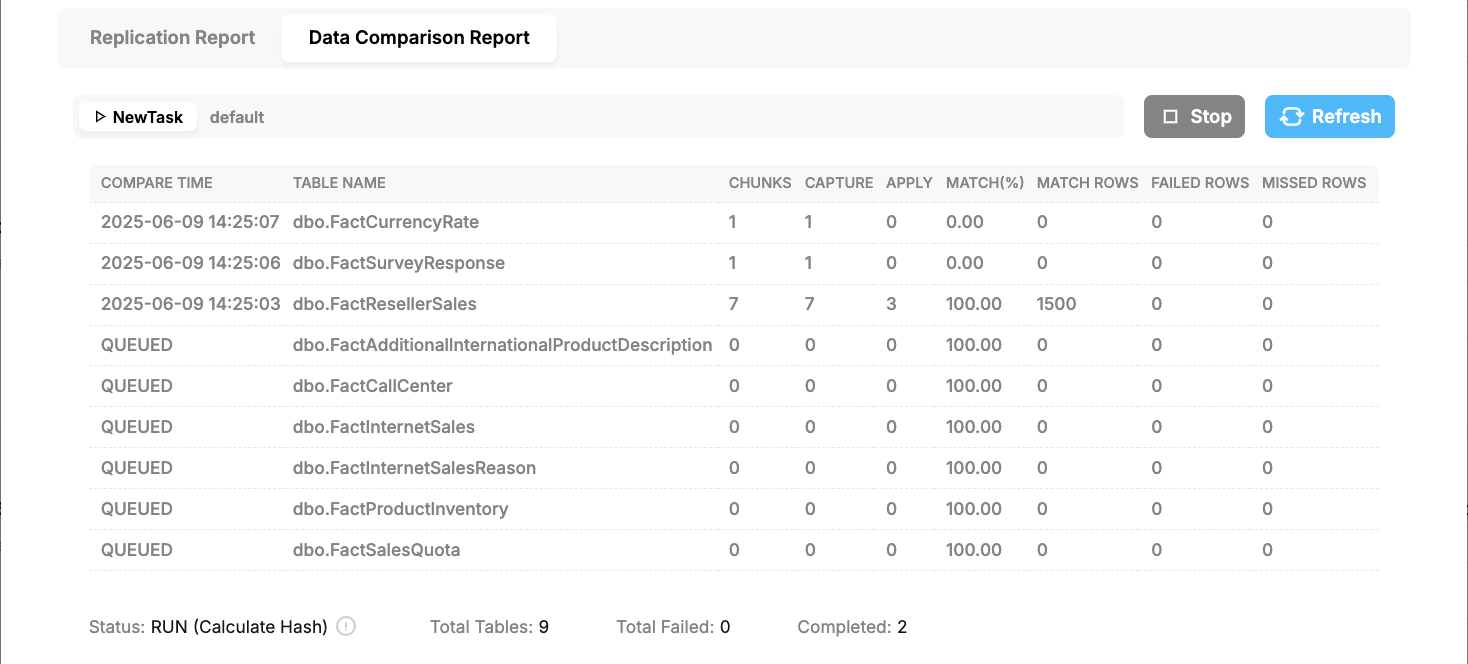Click the timestamp 2025-06-09 14:25:06
The width and height of the screenshot is (1468, 664).
[190, 263]
